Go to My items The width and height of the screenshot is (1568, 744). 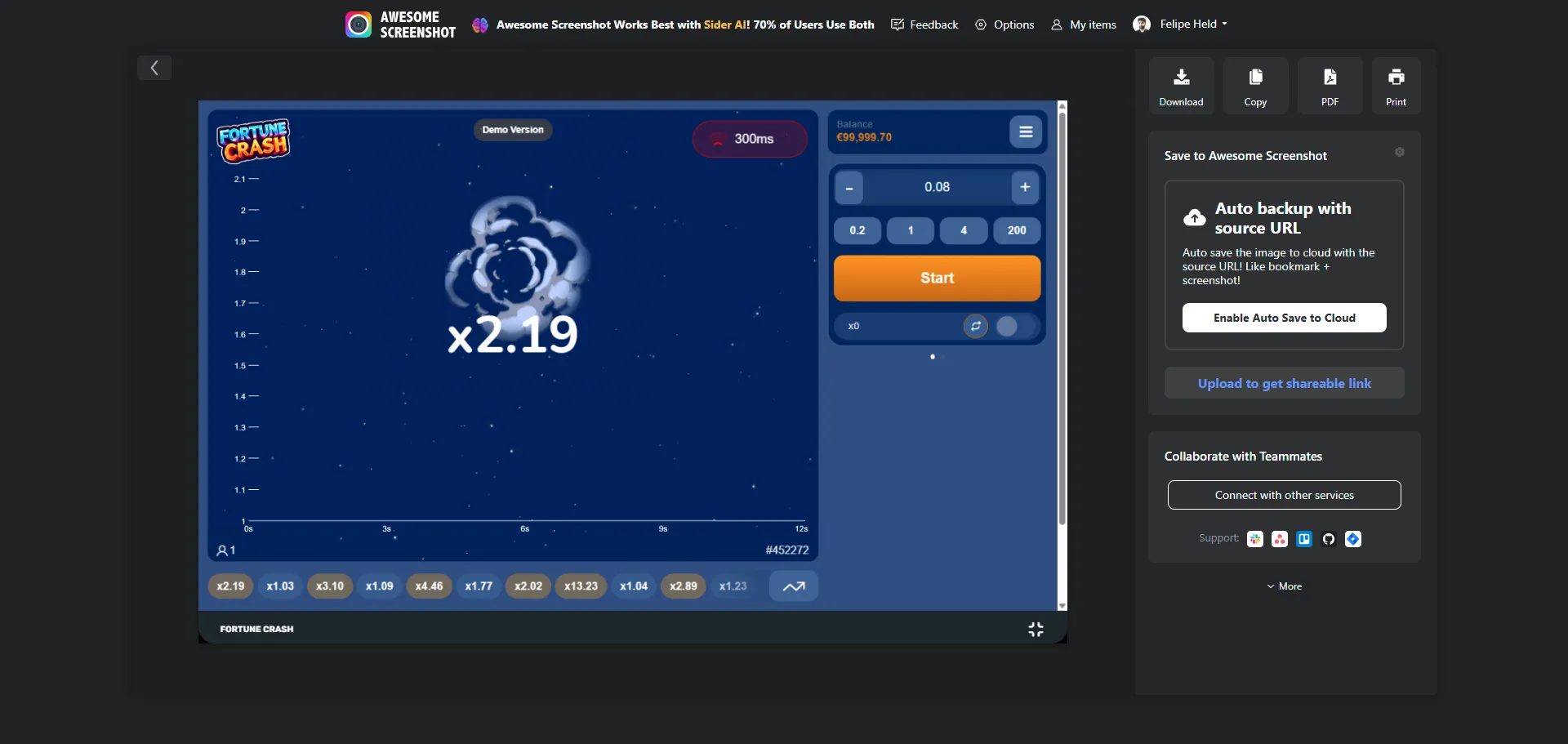(1084, 25)
